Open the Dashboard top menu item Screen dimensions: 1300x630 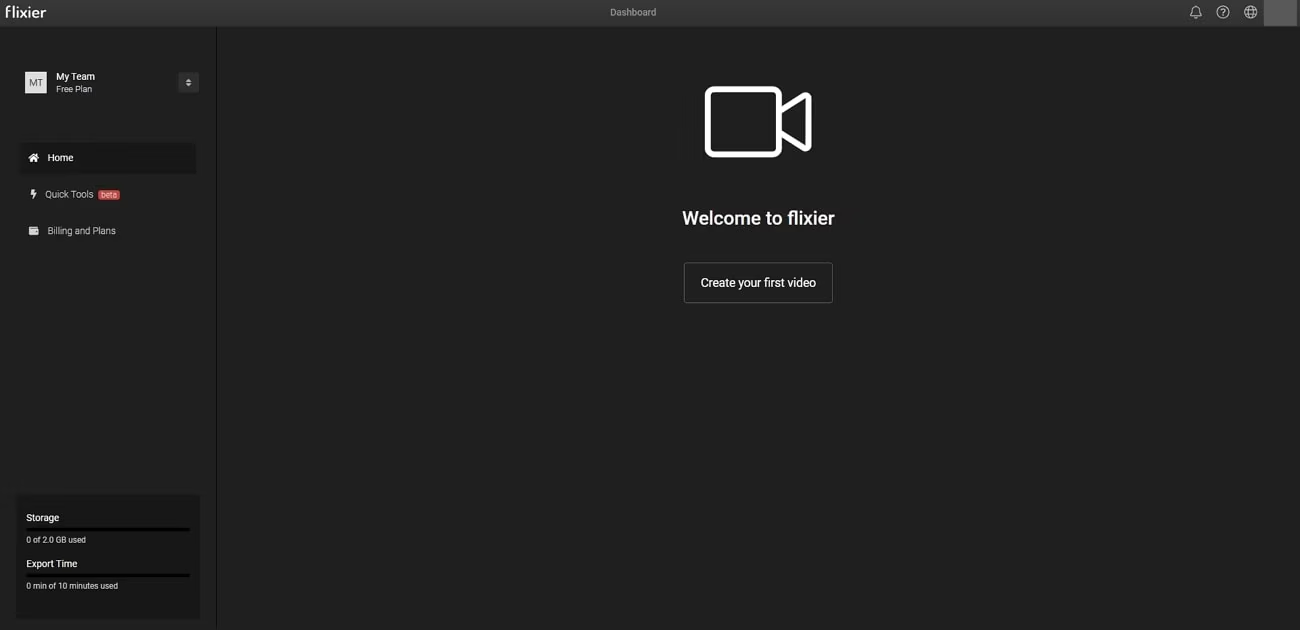(x=633, y=11)
